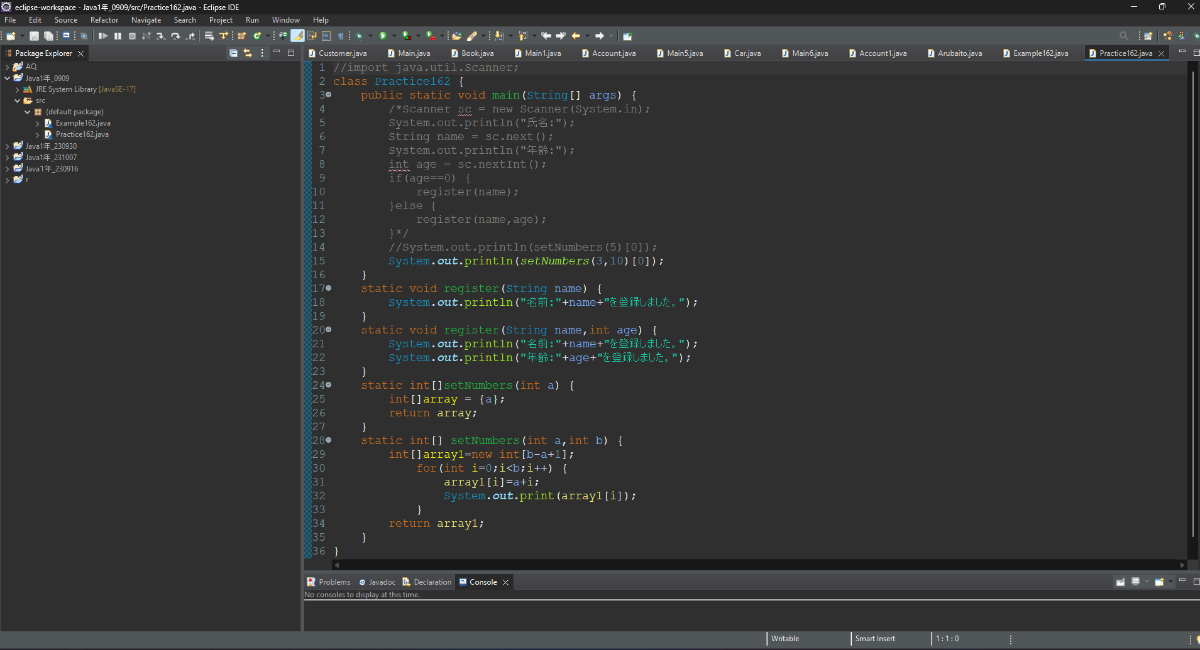Screen dimensions: 1200x650
Task: Click the green Run button in toolbar
Action: click(x=382, y=36)
